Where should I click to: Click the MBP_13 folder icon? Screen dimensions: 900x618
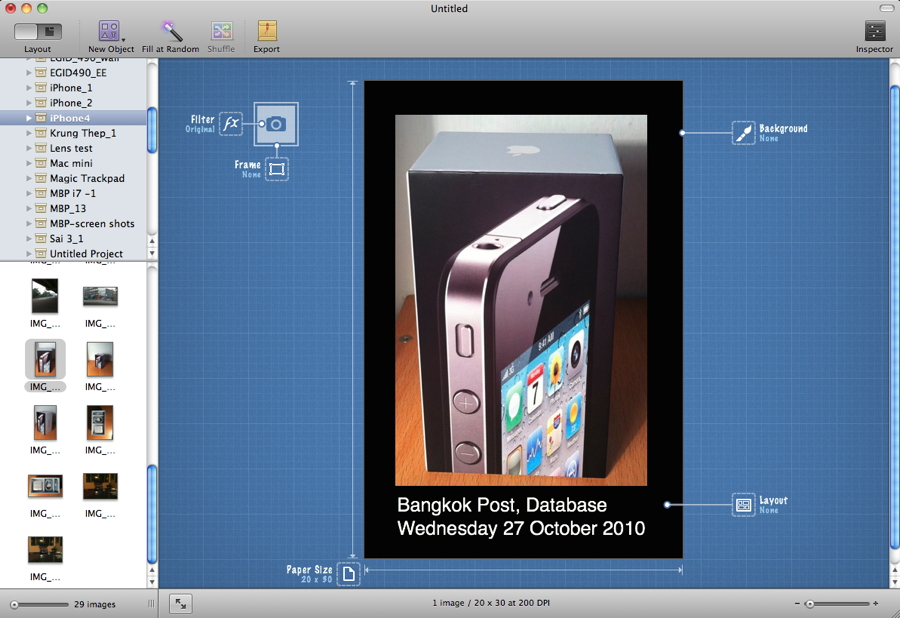(x=41, y=208)
